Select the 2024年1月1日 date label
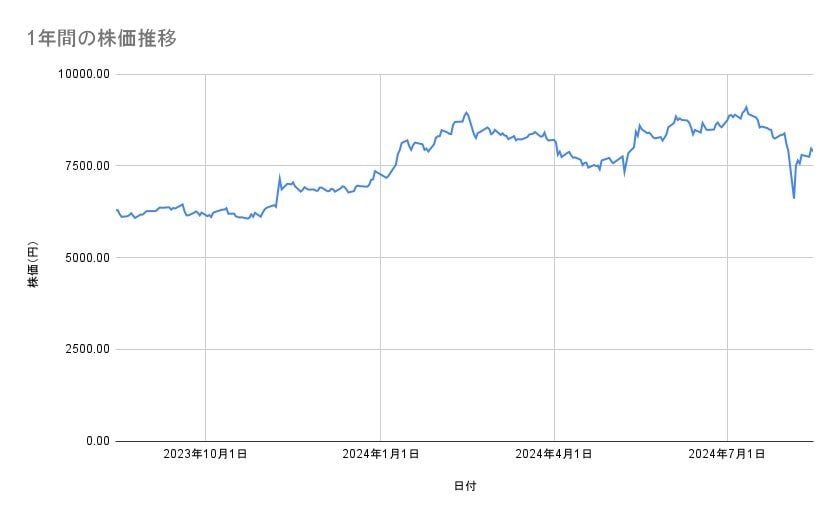Viewport: 839px width, 519px height. click(380, 454)
